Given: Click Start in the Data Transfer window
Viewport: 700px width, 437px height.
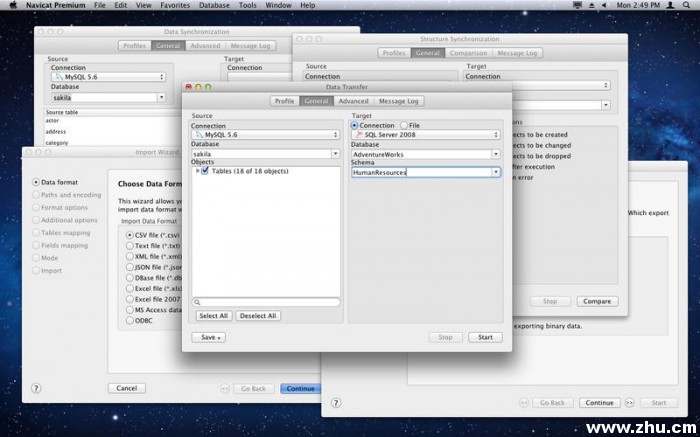Looking at the screenshot, I should (x=485, y=337).
